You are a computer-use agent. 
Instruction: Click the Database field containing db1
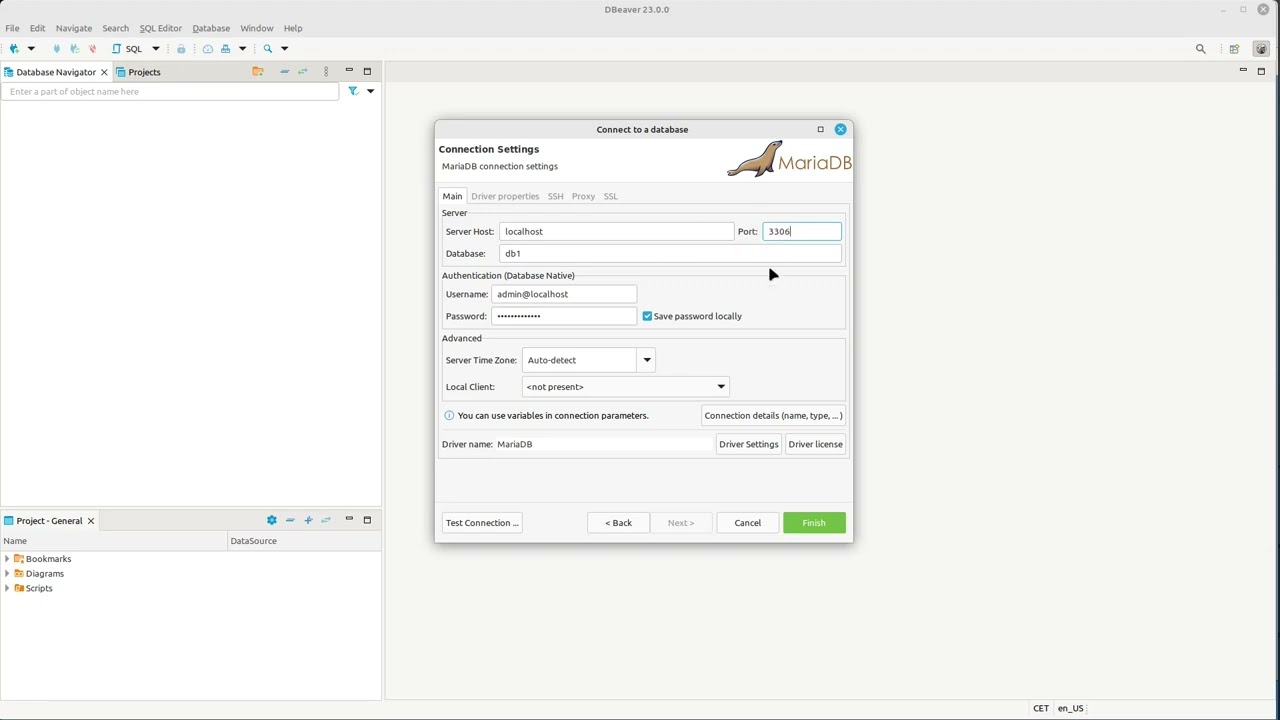[670, 253]
